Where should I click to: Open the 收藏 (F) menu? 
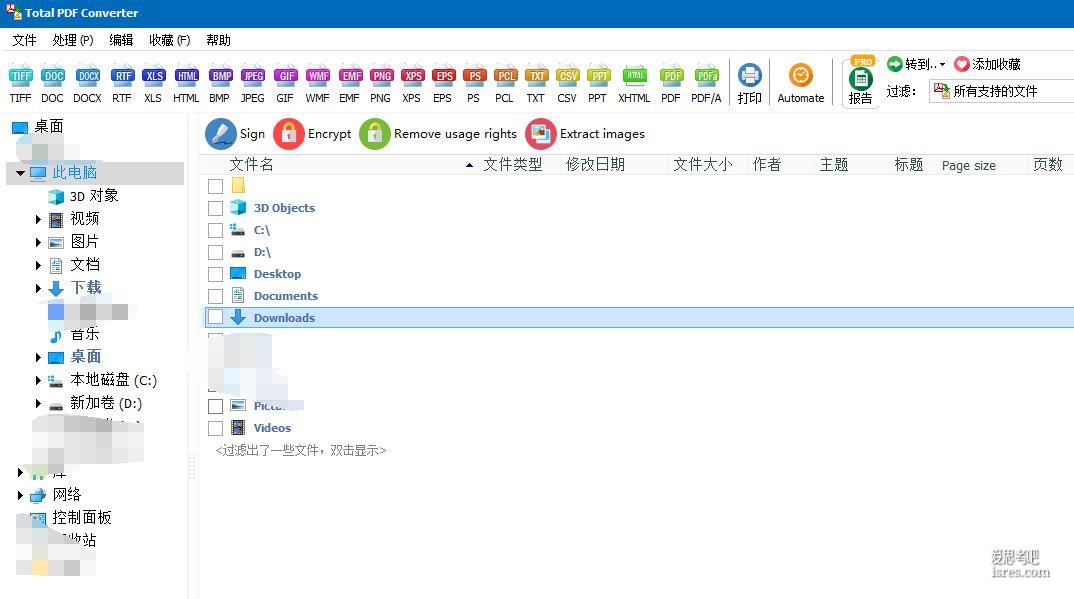pos(169,40)
